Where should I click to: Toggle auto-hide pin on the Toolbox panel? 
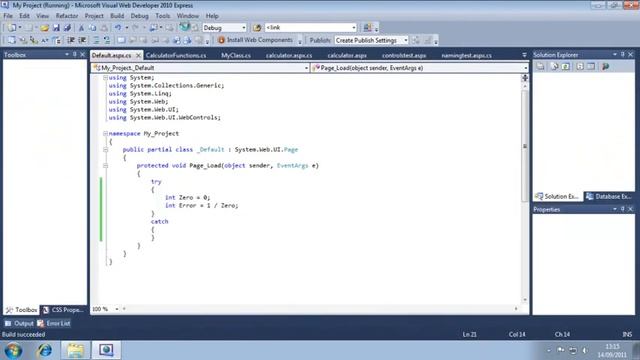pos(75,54)
